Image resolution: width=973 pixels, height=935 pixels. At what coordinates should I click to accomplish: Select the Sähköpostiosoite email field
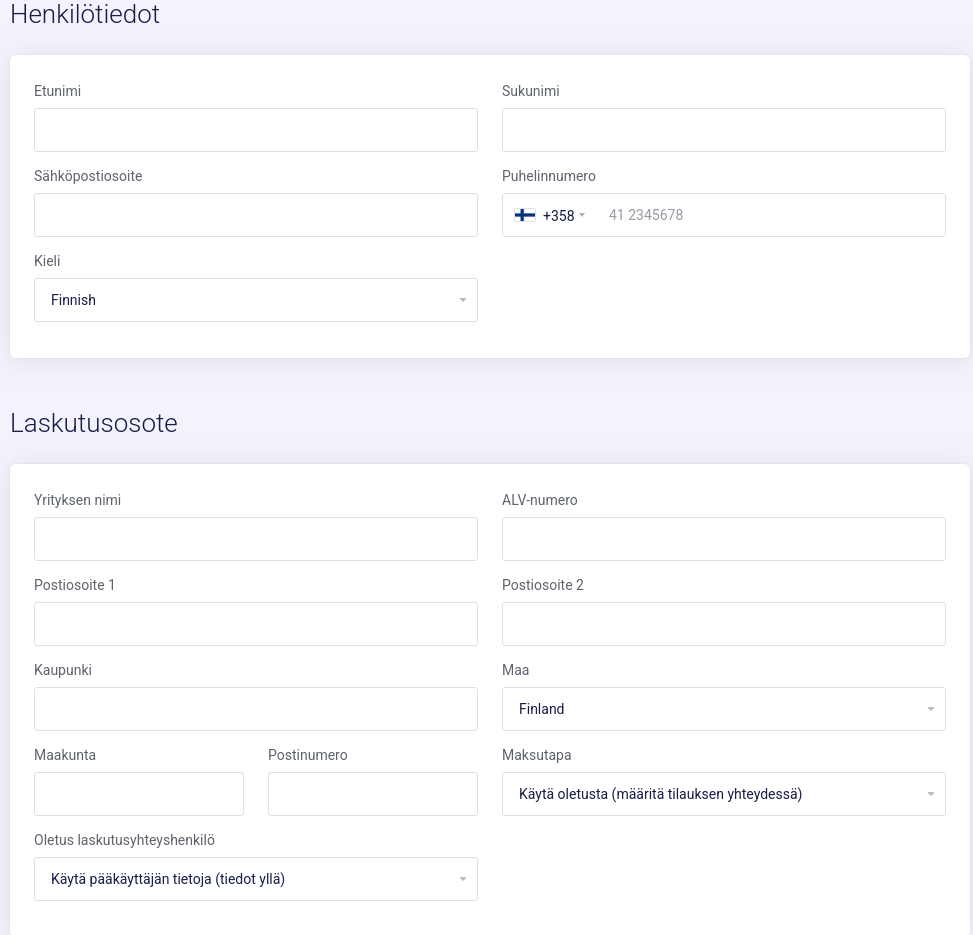coord(256,215)
